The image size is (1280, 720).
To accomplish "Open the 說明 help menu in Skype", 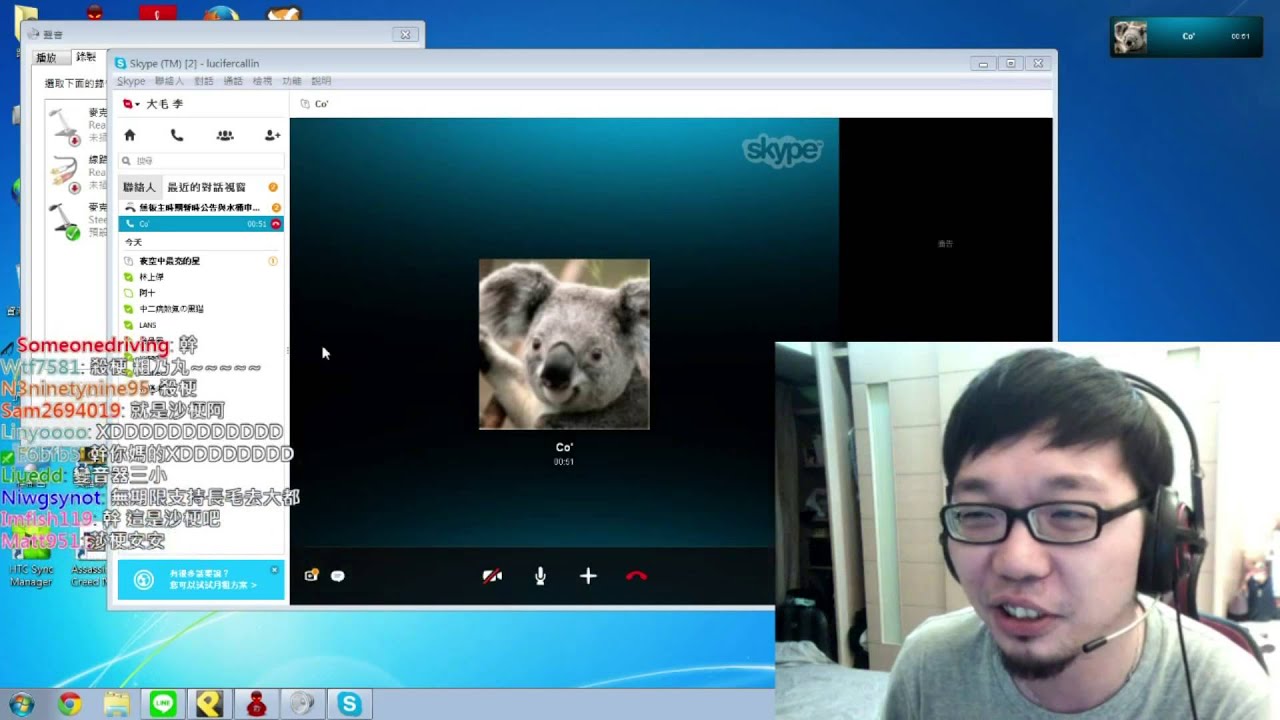I will click(321, 81).
